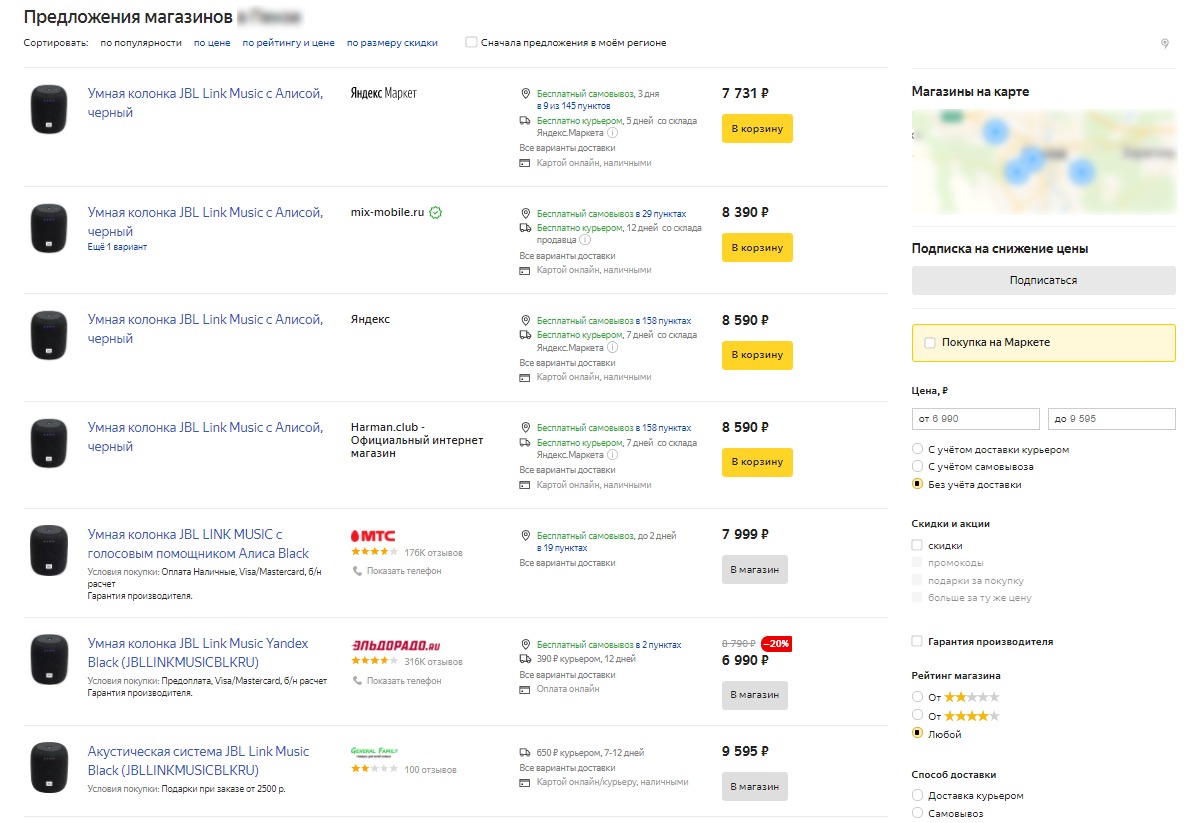
Task: Click the location pin icon near the map
Action: 1165,43
